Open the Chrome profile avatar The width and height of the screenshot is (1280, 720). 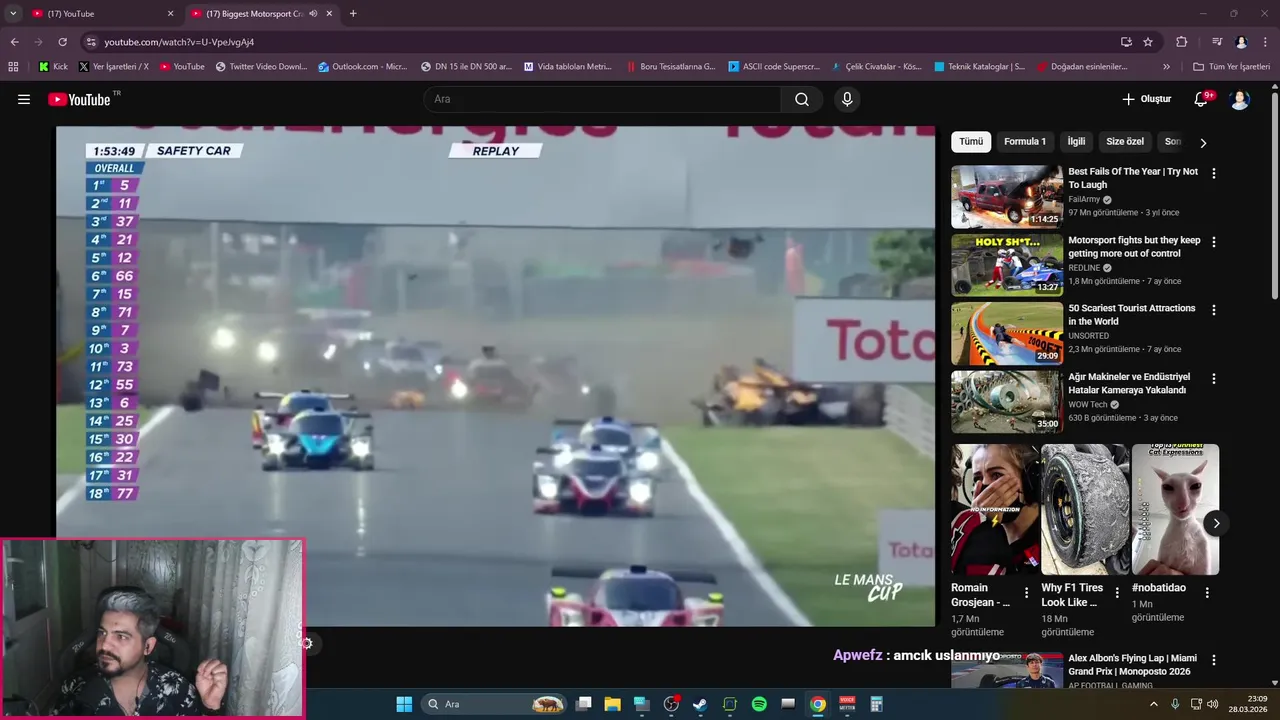[x=1241, y=42]
